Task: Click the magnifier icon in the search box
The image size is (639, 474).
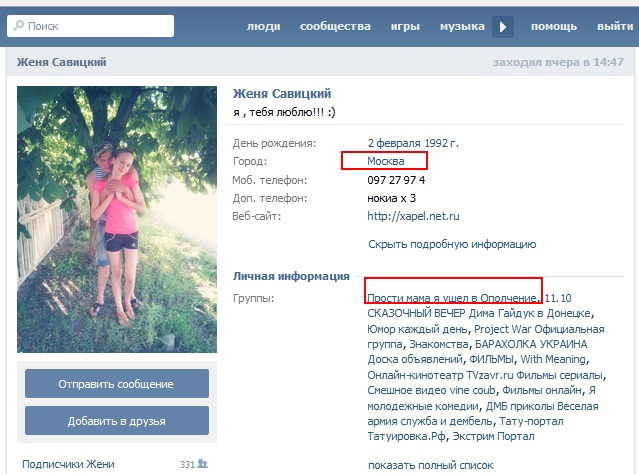Action: tap(20, 26)
